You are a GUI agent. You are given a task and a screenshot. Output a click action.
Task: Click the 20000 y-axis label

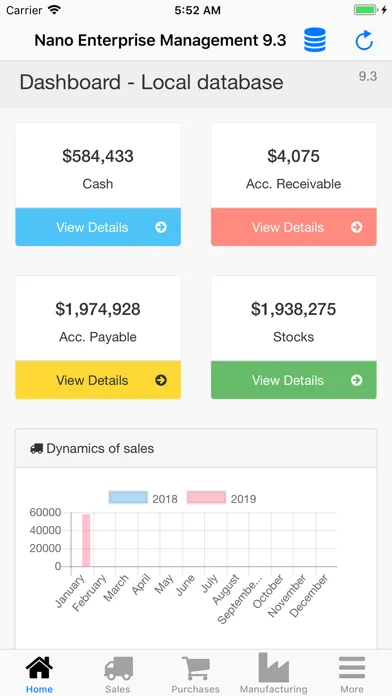(45, 549)
